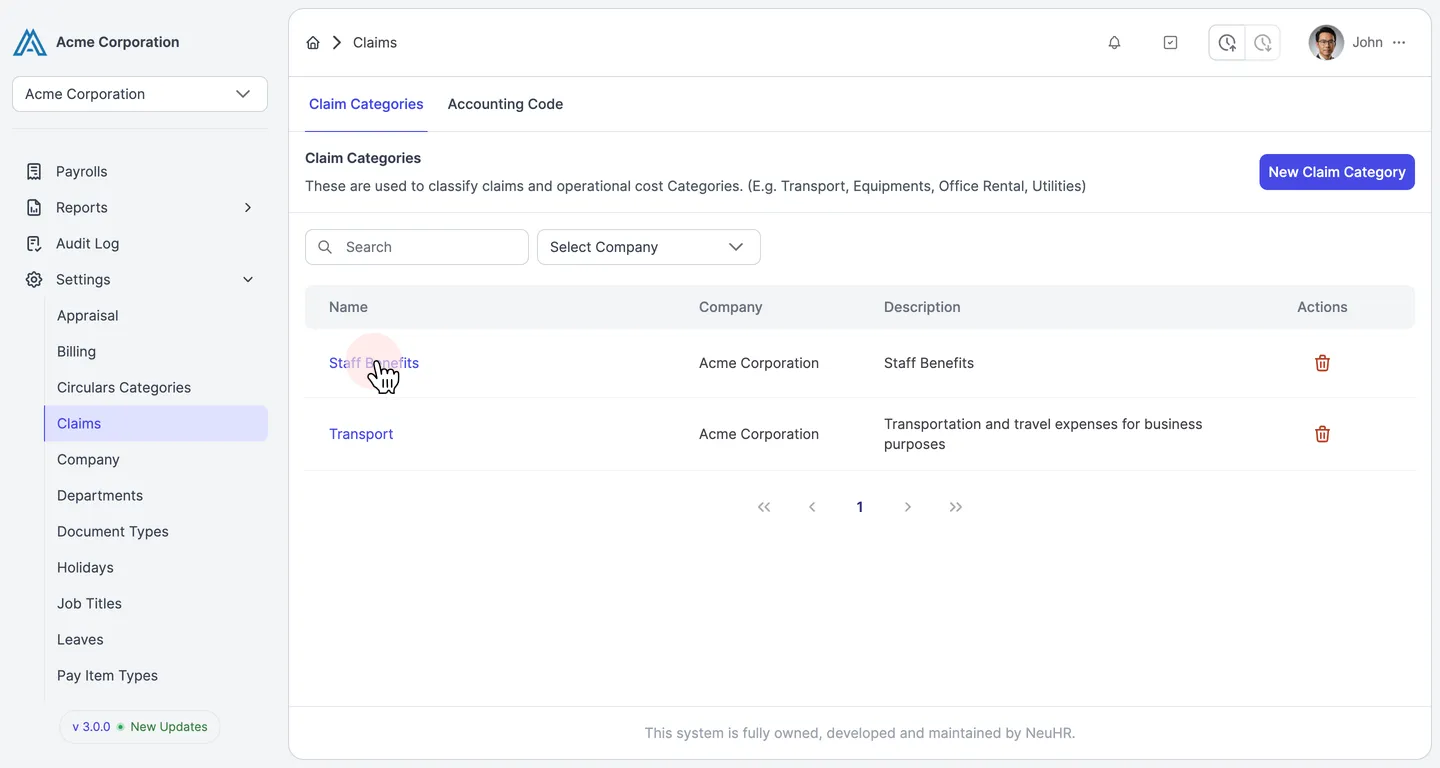Viewport: 1440px width, 768px height.
Task: Click the Company column header
Action: [x=730, y=307]
